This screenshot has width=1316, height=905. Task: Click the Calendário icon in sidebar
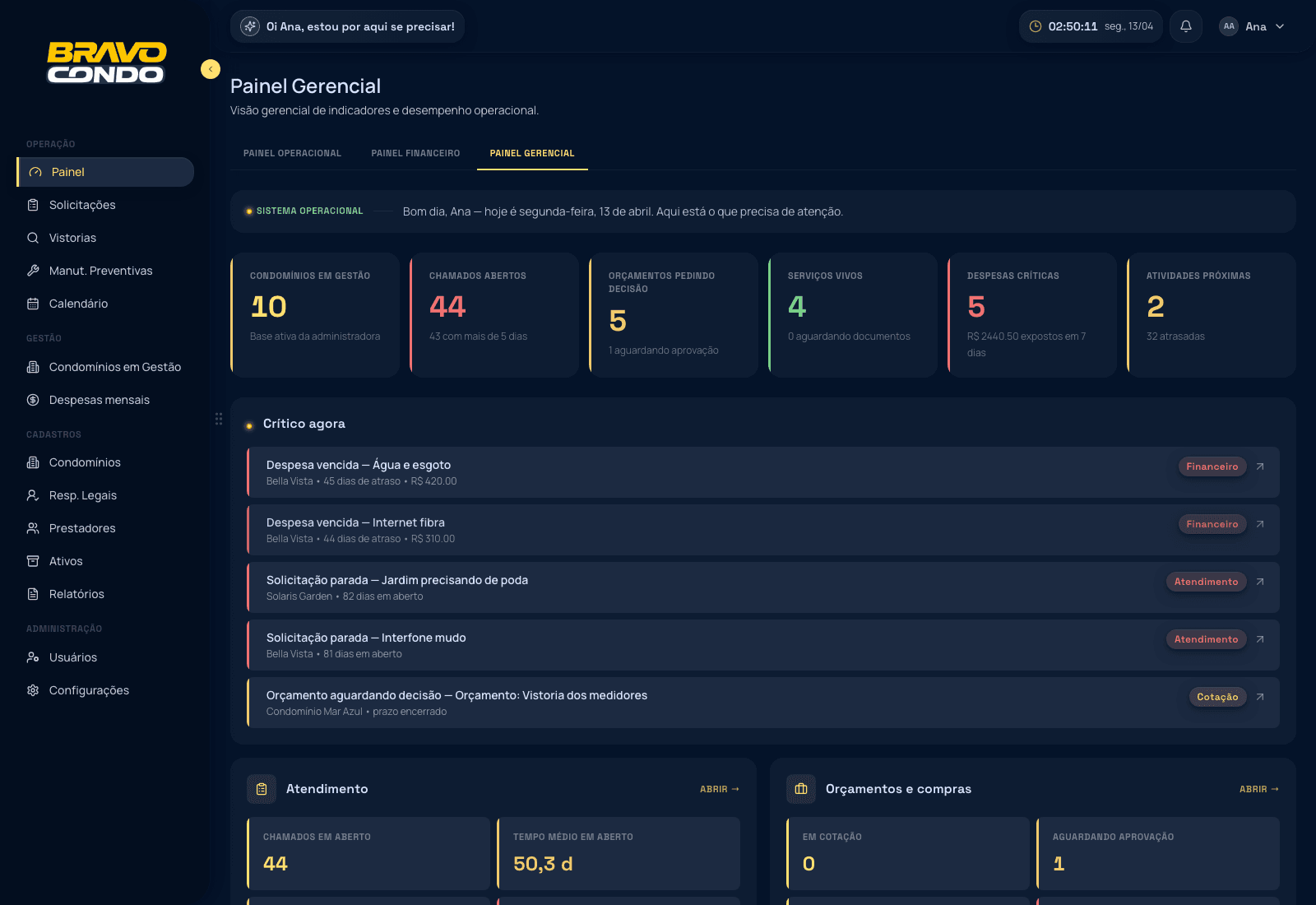pos(33,304)
